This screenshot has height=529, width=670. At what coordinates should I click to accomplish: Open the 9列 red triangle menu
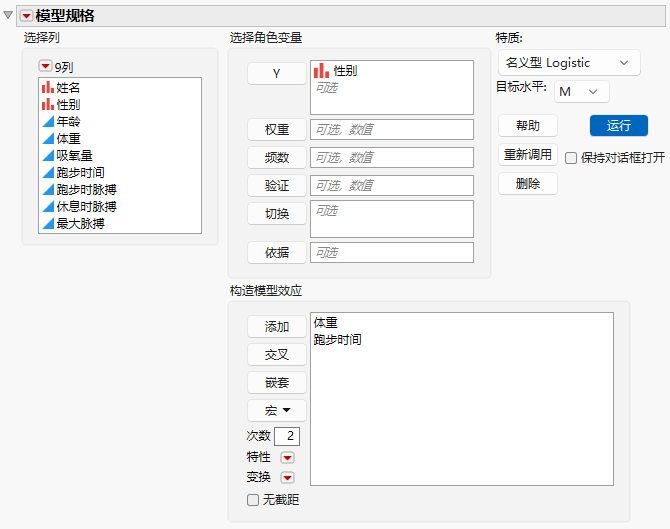(45, 66)
